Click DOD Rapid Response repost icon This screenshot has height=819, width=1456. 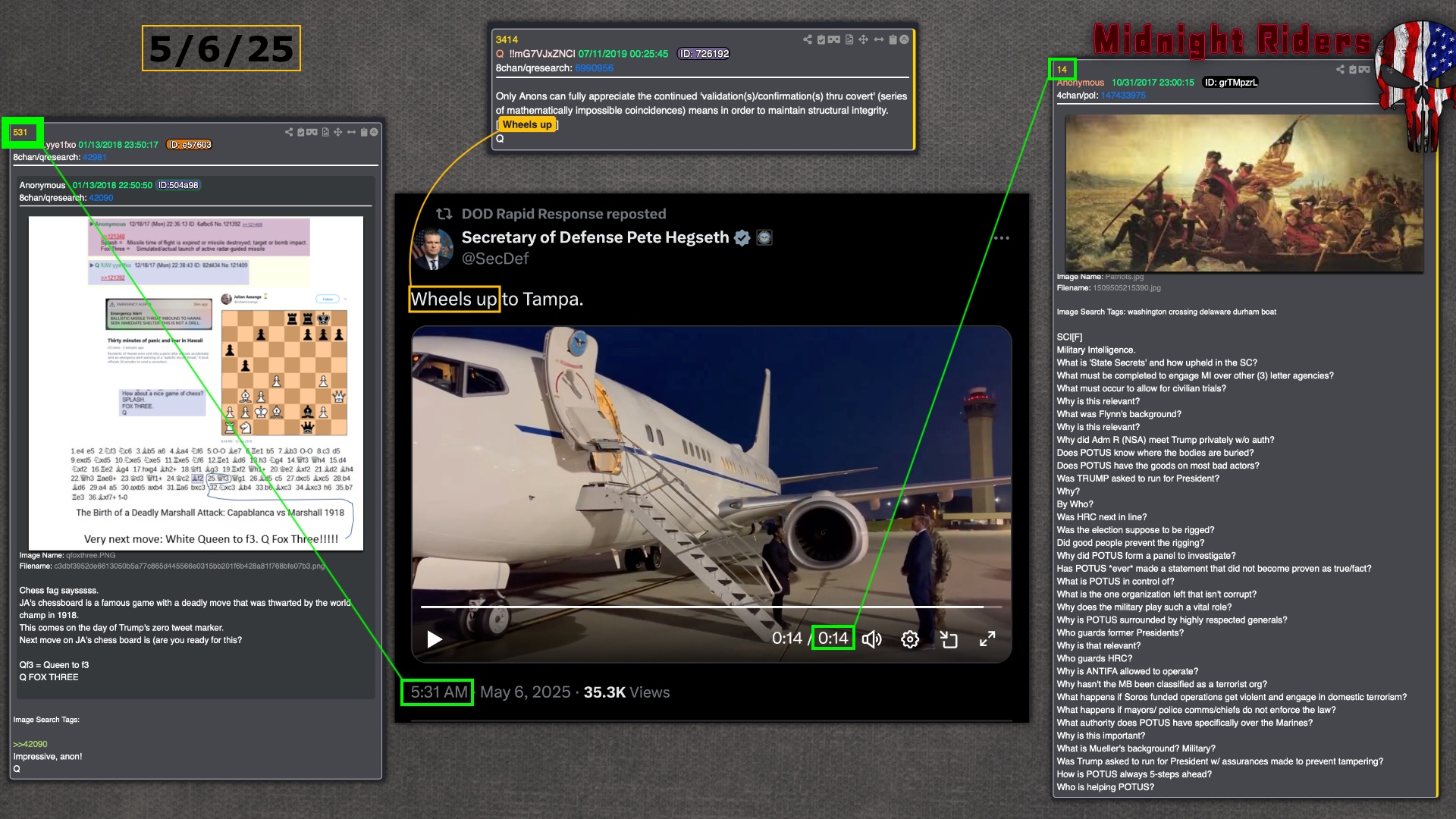[444, 214]
